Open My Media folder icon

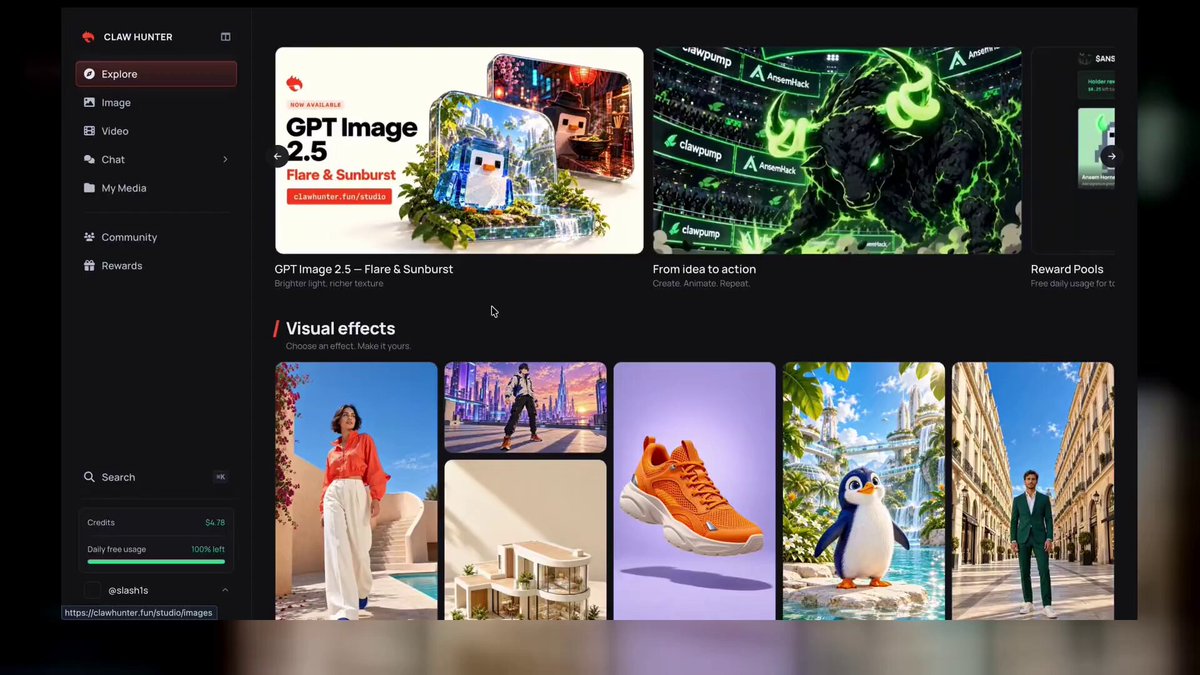point(89,188)
